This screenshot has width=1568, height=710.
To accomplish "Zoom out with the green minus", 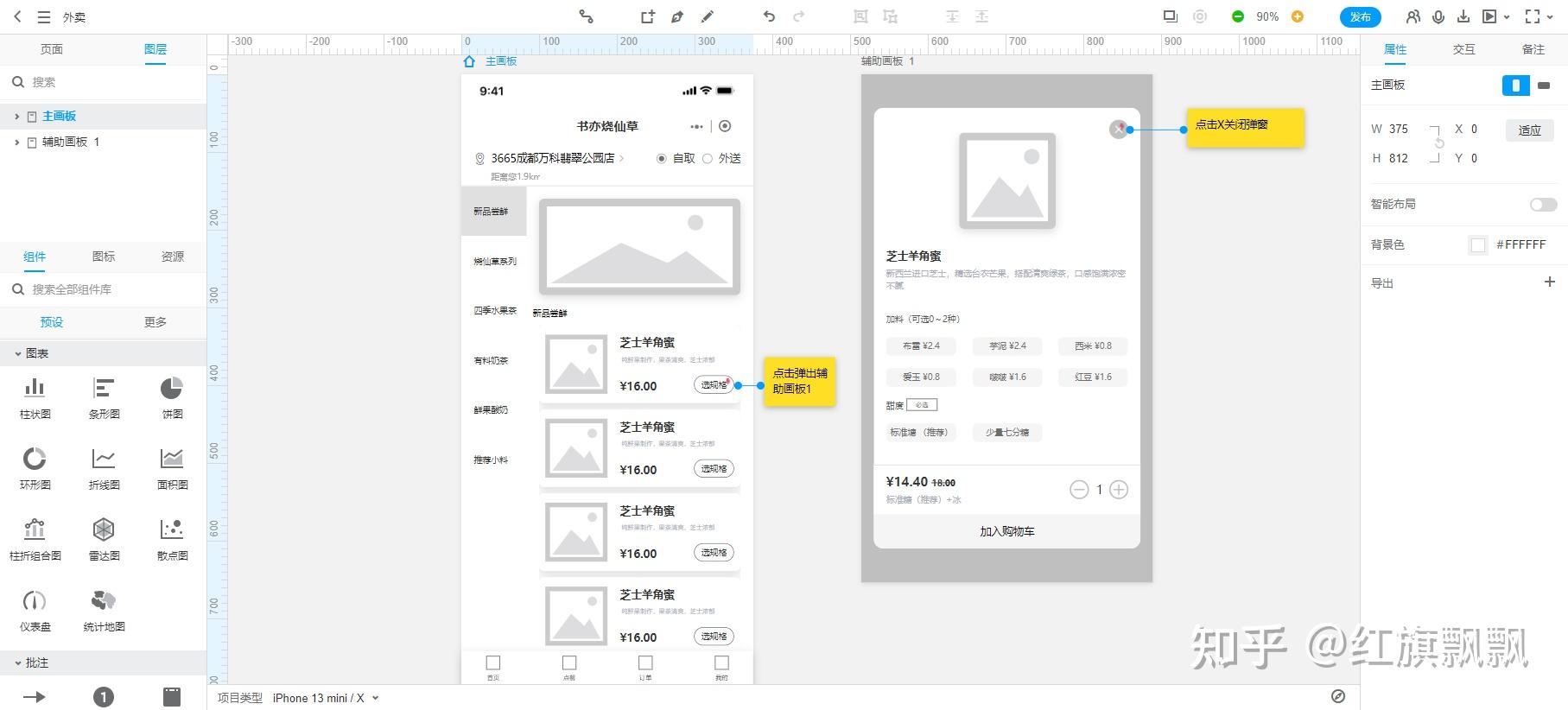I will [x=1238, y=16].
